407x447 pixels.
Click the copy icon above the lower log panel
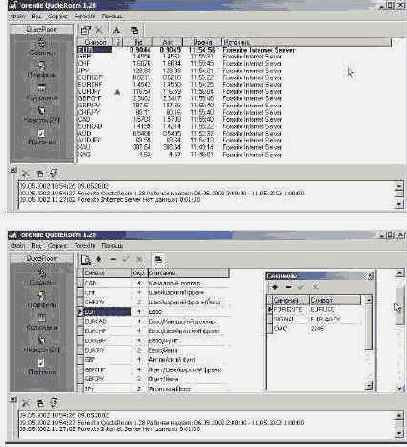(x=40, y=403)
